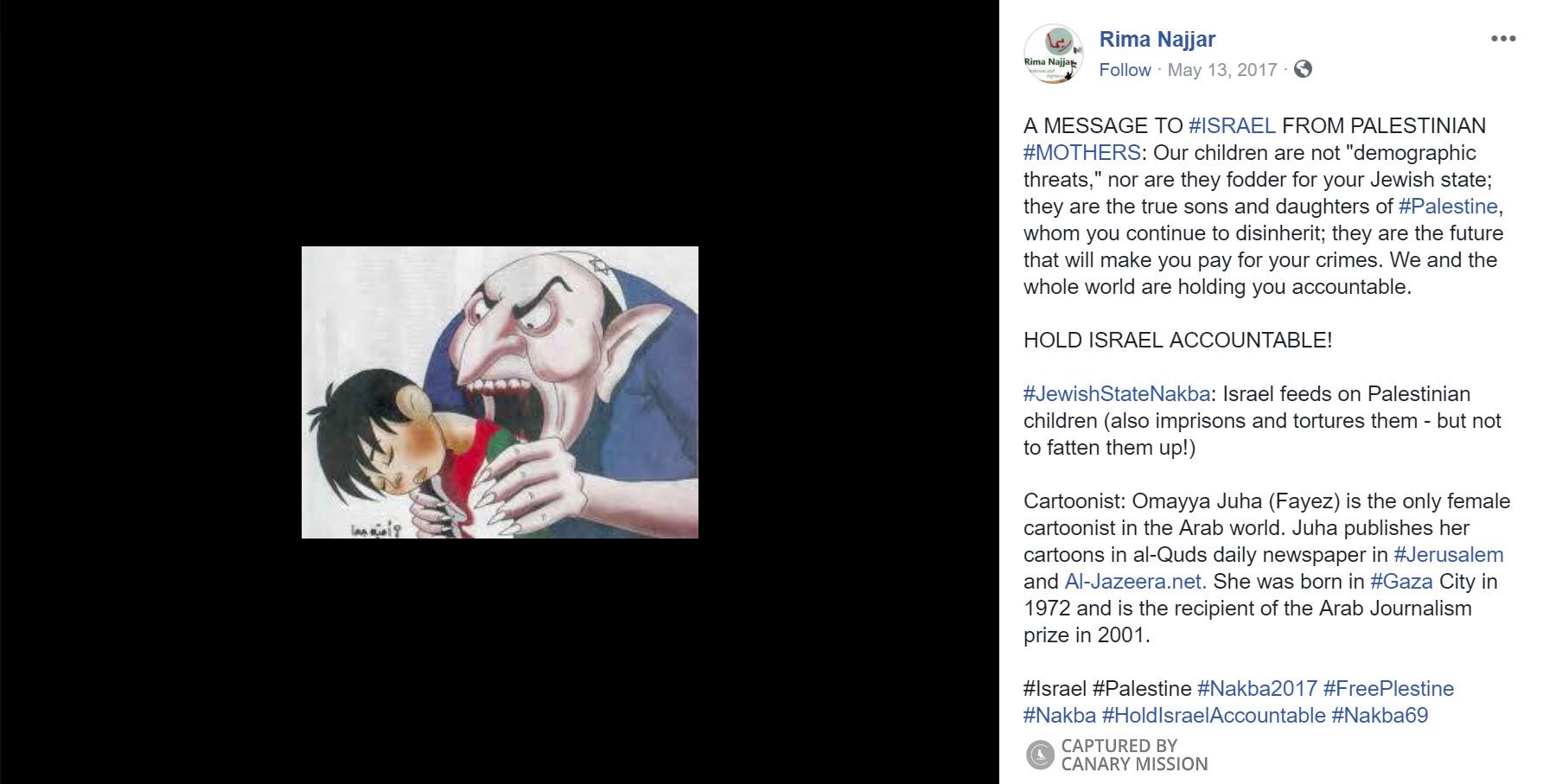
Task: Open the May 13, 2017 post timestamp
Action: pyautogui.click(x=1221, y=70)
